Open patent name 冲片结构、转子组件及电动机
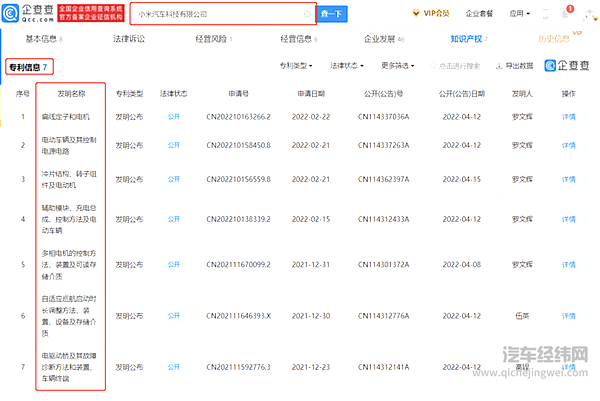This screenshot has height=401, width=600. point(69,179)
